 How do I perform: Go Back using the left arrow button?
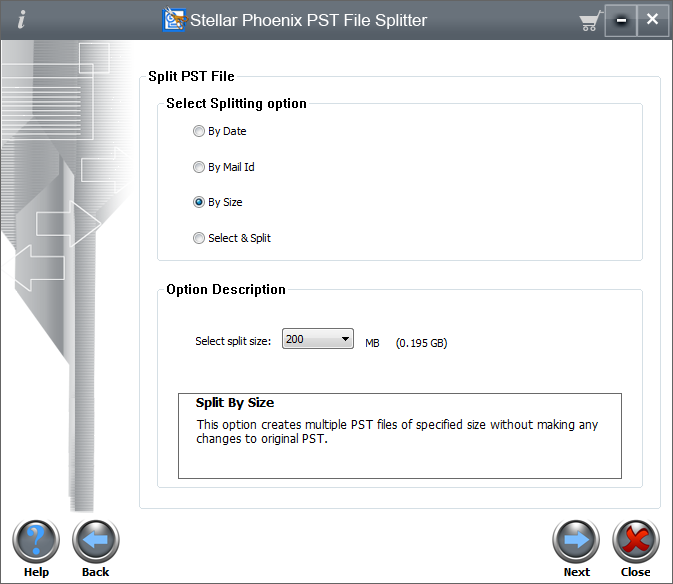tap(96, 541)
